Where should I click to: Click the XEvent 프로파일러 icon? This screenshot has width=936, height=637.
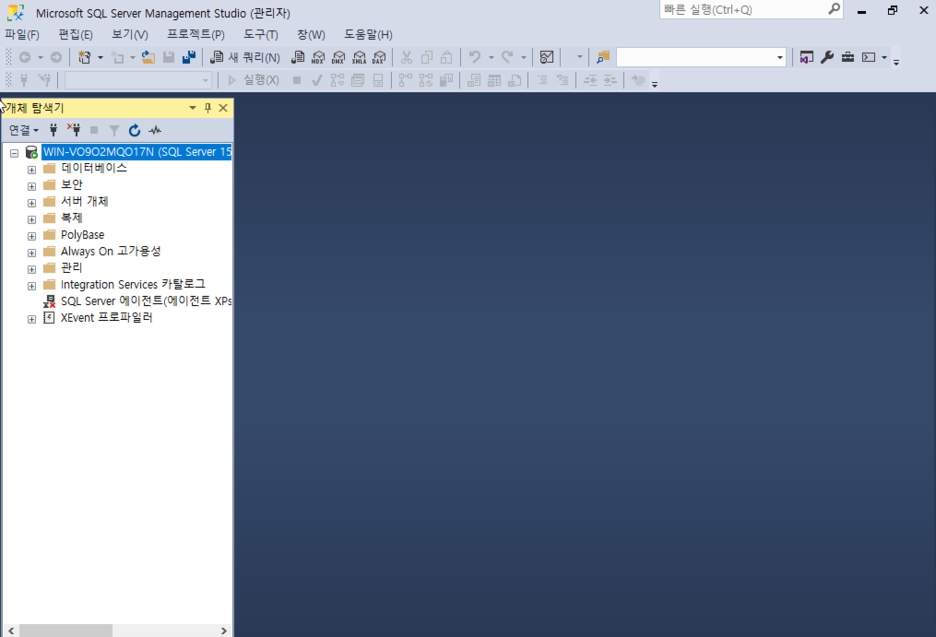(x=49, y=318)
